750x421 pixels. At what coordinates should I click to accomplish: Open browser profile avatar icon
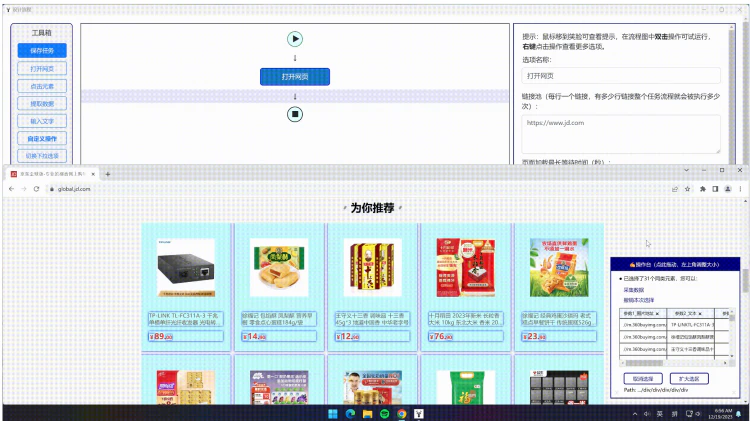click(728, 189)
